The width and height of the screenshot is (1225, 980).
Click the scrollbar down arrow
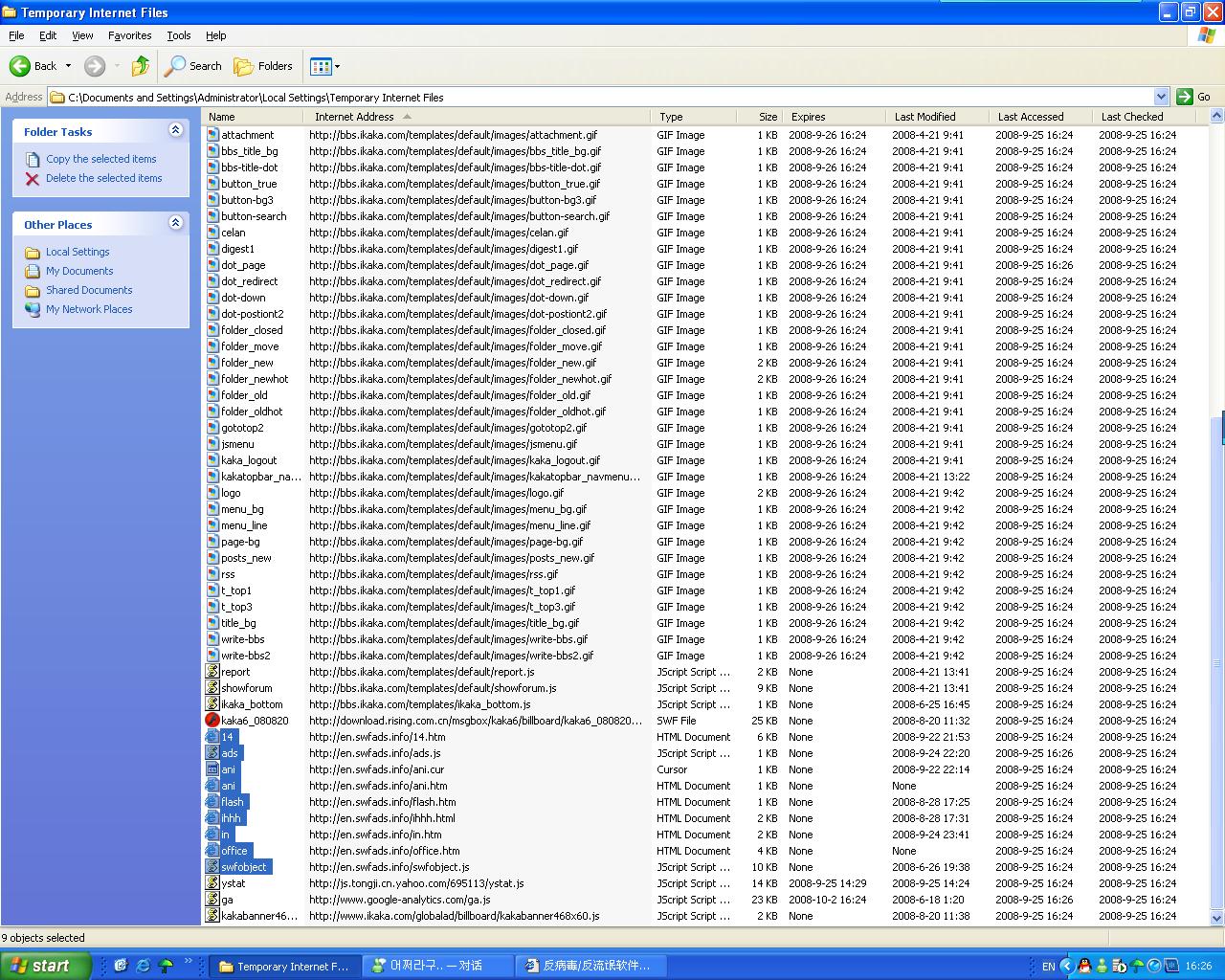1217,918
